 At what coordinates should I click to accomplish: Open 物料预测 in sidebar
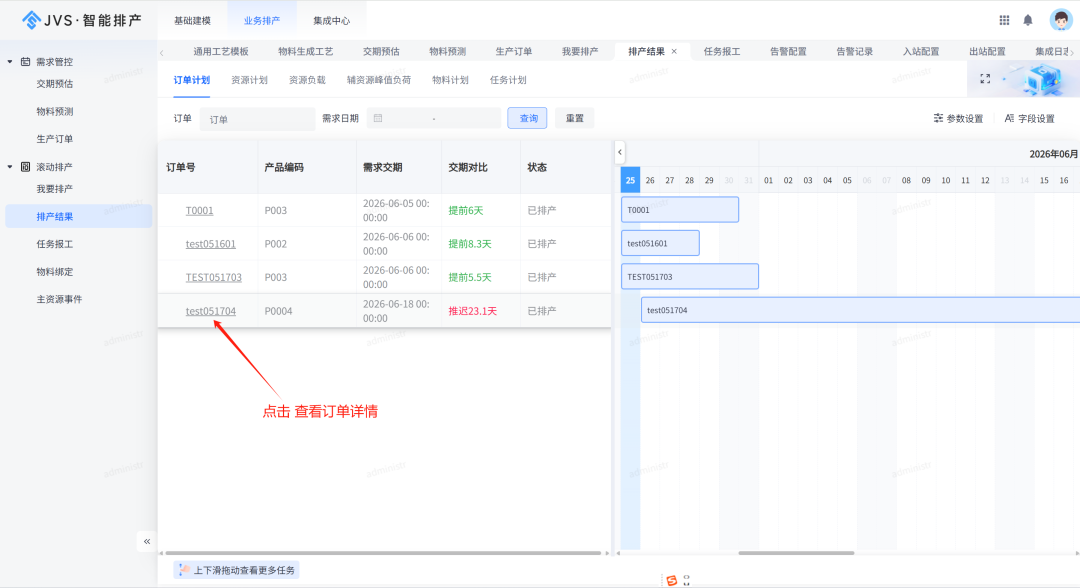[x=54, y=112]
